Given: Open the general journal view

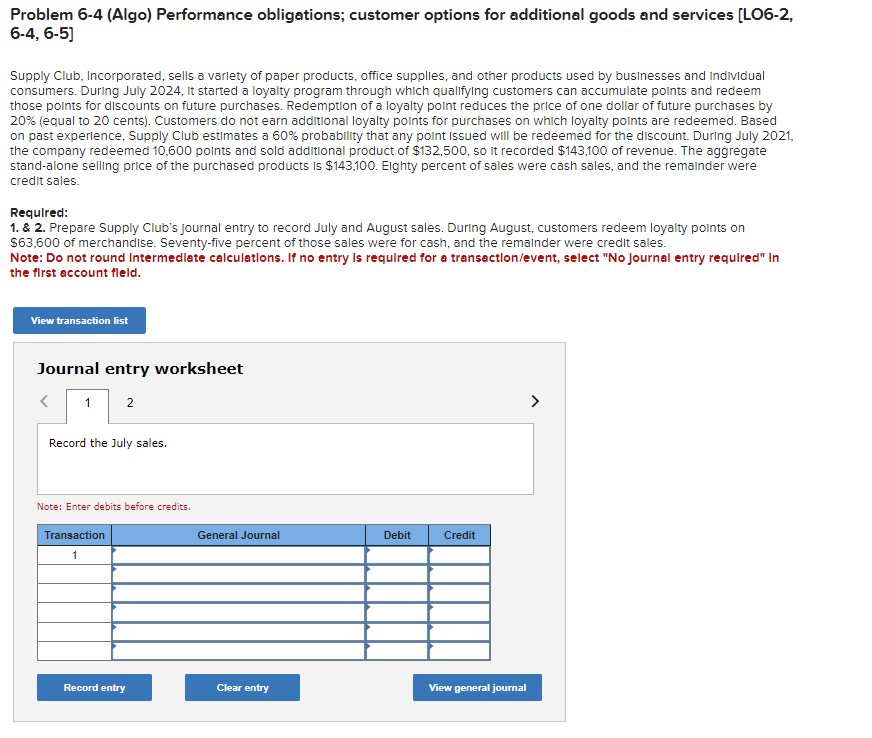Looking at the screenshot, I should pos(477,687).
